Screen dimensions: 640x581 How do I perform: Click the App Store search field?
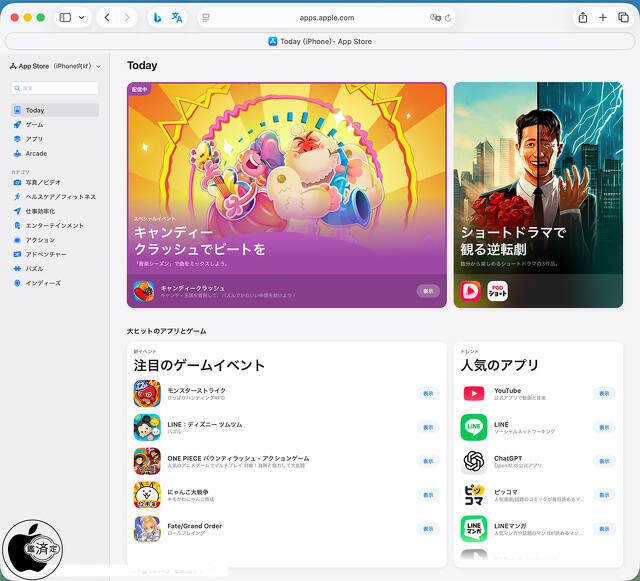tap(55, 88)
